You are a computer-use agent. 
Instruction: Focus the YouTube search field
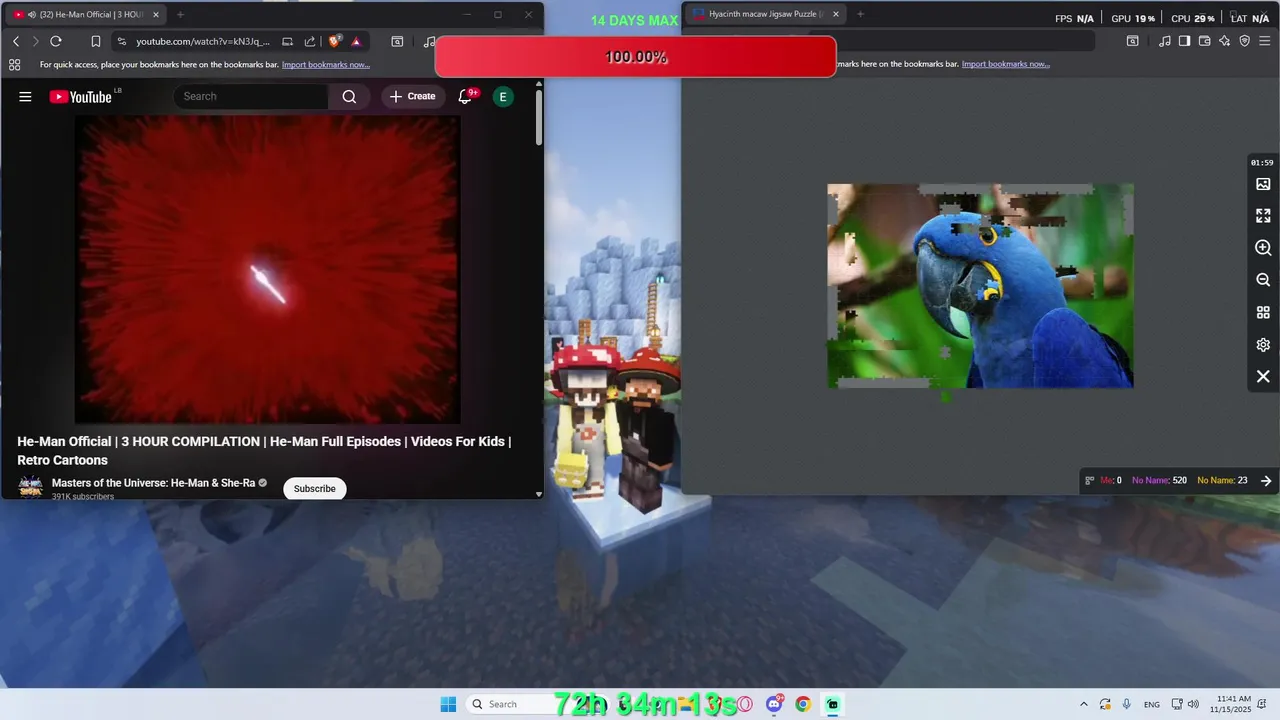[250, 97]
